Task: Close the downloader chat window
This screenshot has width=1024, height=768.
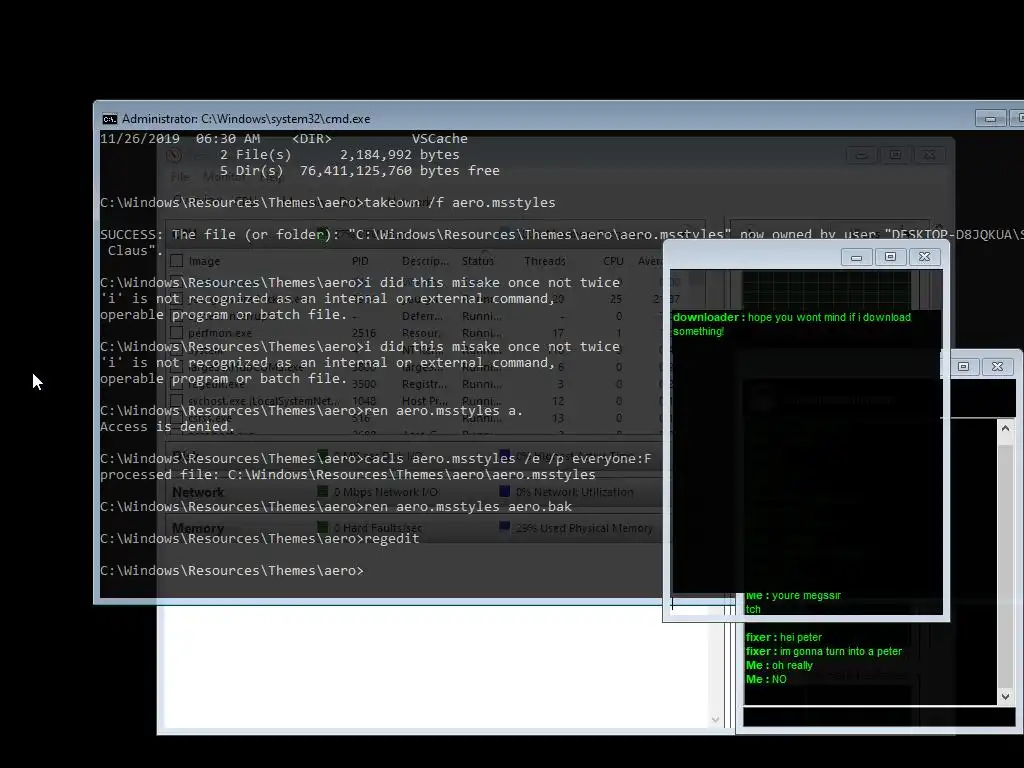Action: [924, 257]
